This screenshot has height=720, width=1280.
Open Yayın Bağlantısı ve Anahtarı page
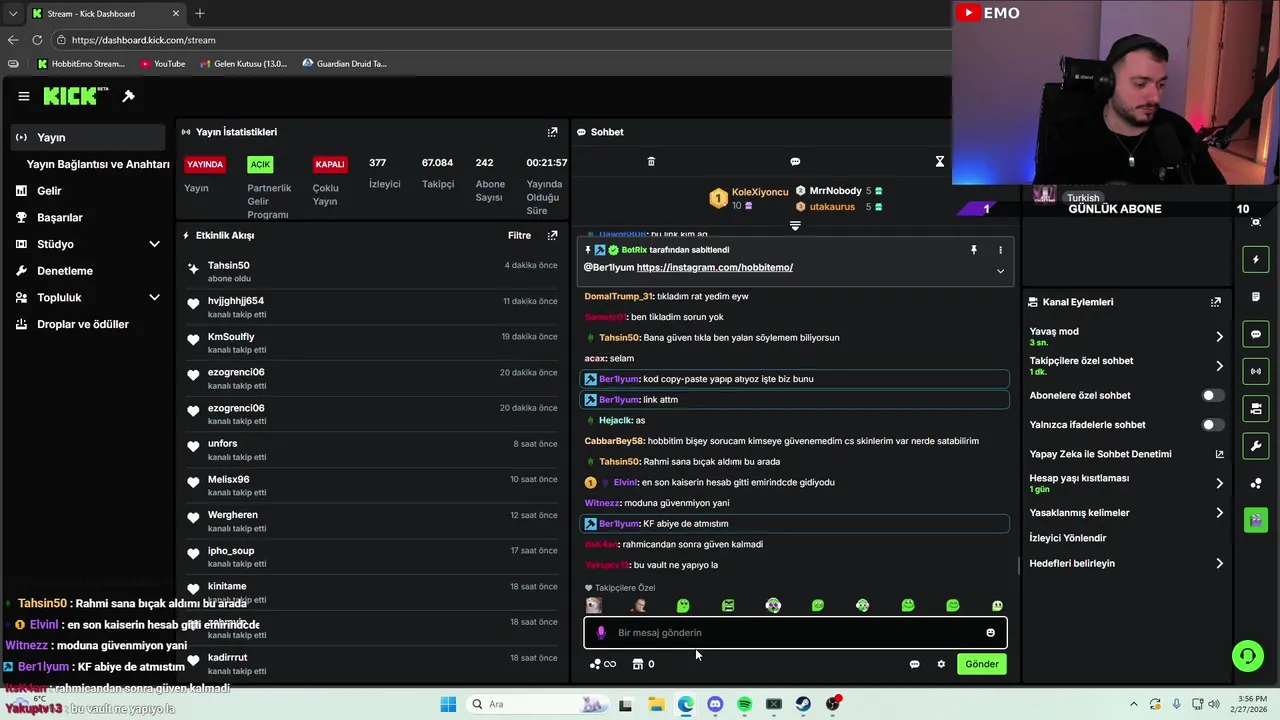[x=98, y=164]
